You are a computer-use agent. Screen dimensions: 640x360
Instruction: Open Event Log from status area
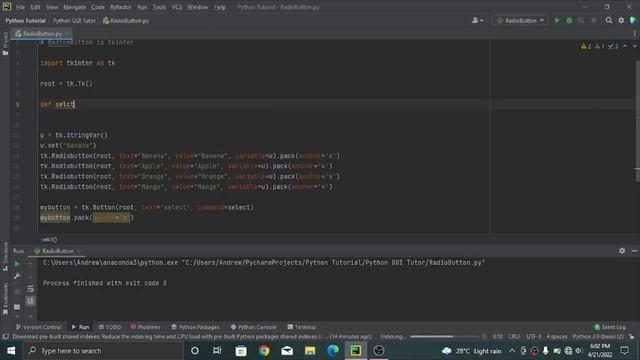click(609, 327)
